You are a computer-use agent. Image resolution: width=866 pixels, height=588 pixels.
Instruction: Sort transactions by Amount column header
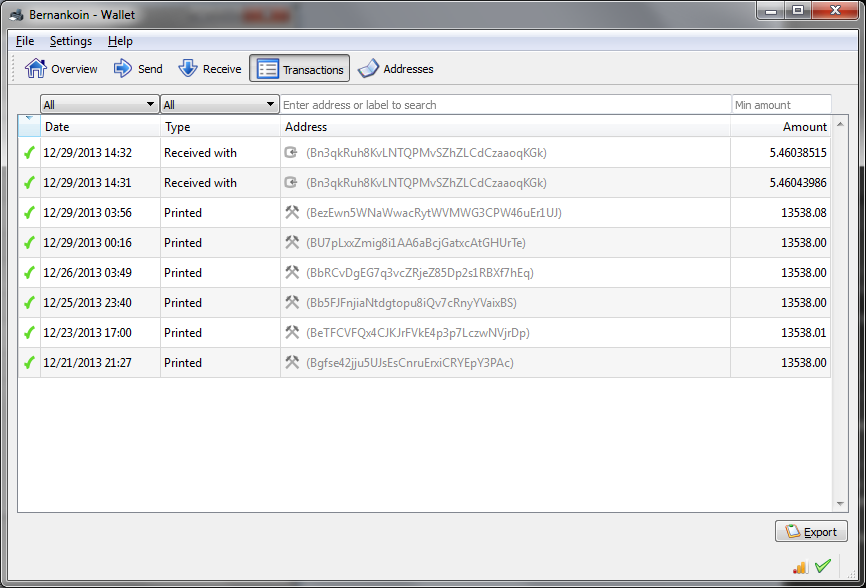coord(780,126)
